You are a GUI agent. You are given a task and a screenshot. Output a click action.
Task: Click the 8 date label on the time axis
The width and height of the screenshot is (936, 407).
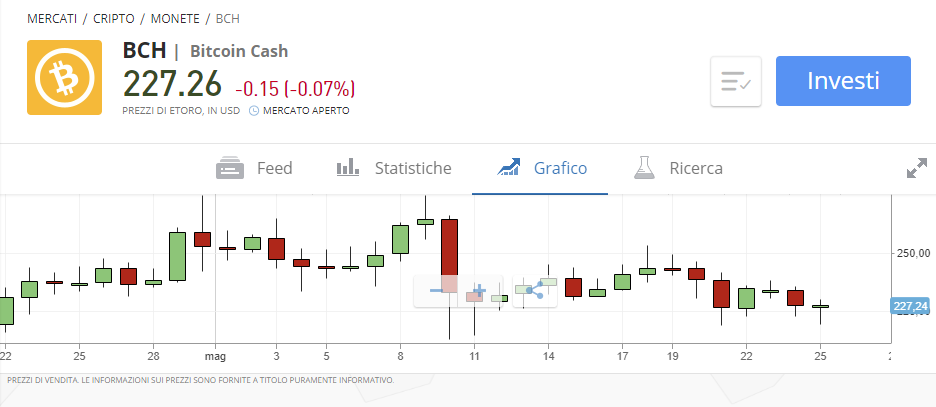pos(400,356)
